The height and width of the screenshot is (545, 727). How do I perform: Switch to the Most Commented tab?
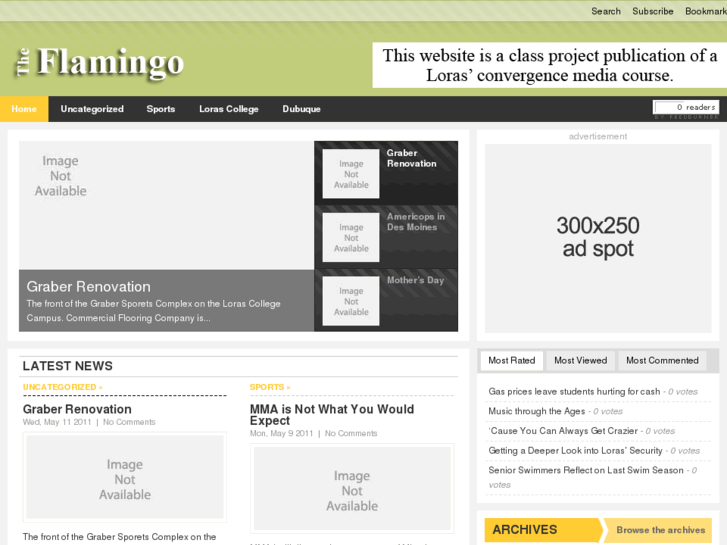[x=662, y=360]
